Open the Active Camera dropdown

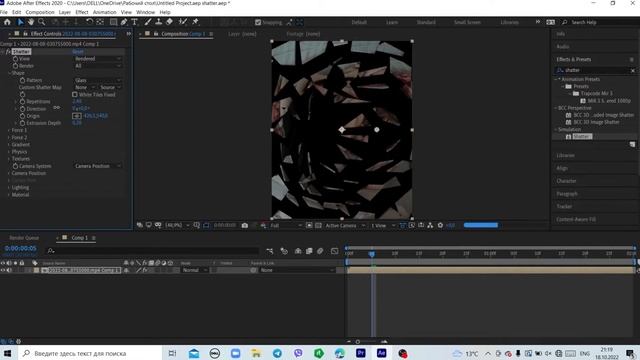(345, 225)
